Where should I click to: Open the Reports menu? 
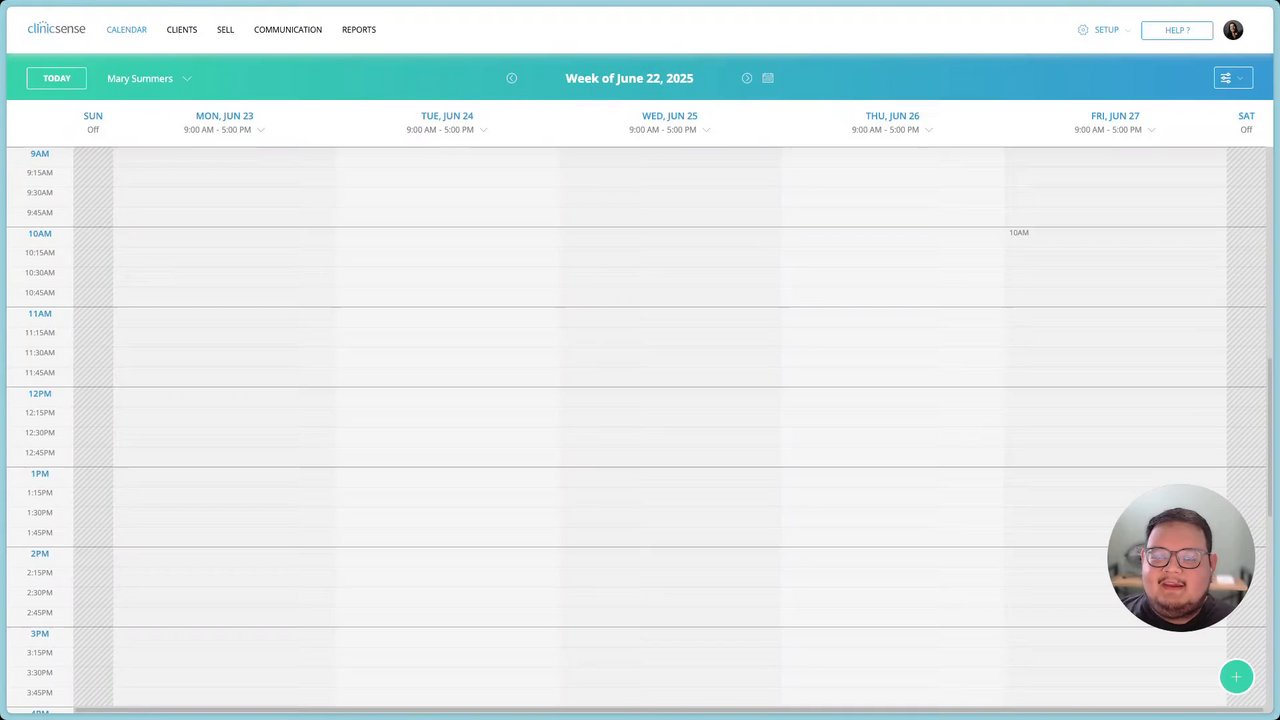point(359,30)
